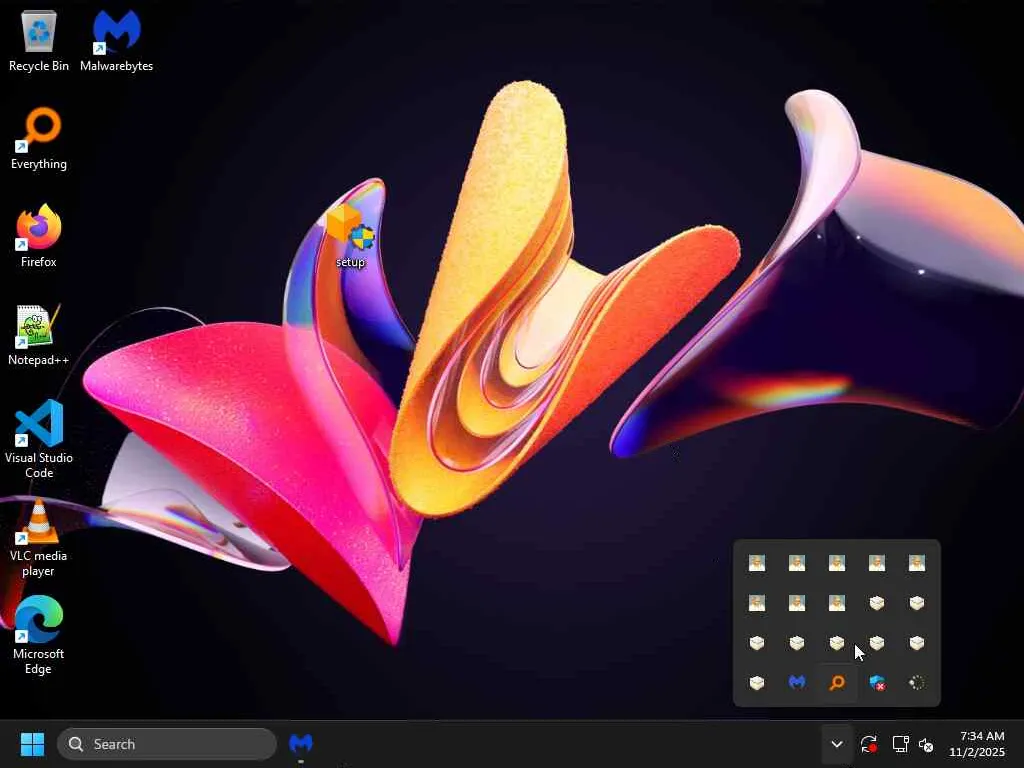Open the Recycle Bin desktop icon
Viewport: 1024px width, 768px height.
coord(39,40)
